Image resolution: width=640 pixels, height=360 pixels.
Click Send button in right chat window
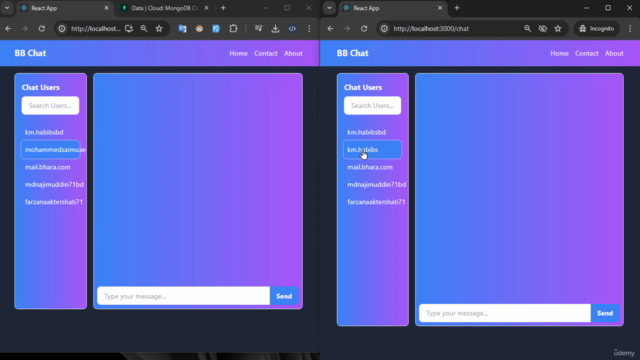coord(605,313)
